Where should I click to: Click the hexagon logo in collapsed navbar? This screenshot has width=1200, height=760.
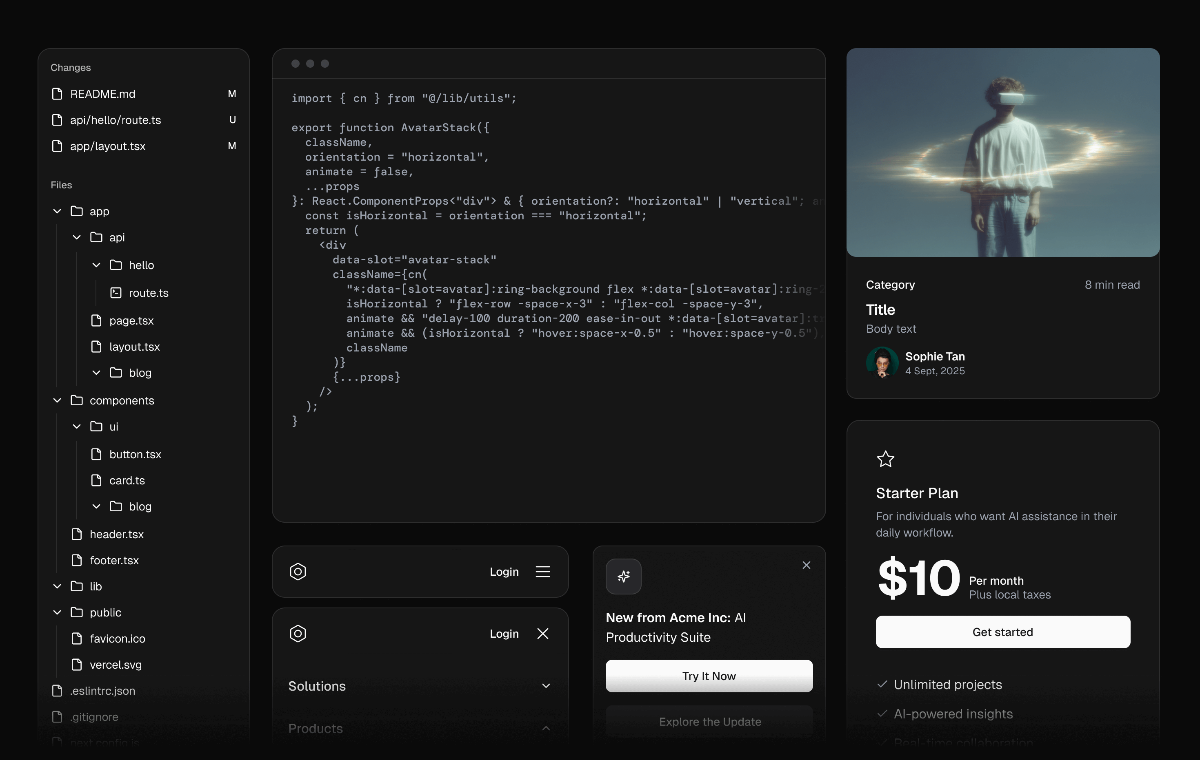[x=298, y=572]
